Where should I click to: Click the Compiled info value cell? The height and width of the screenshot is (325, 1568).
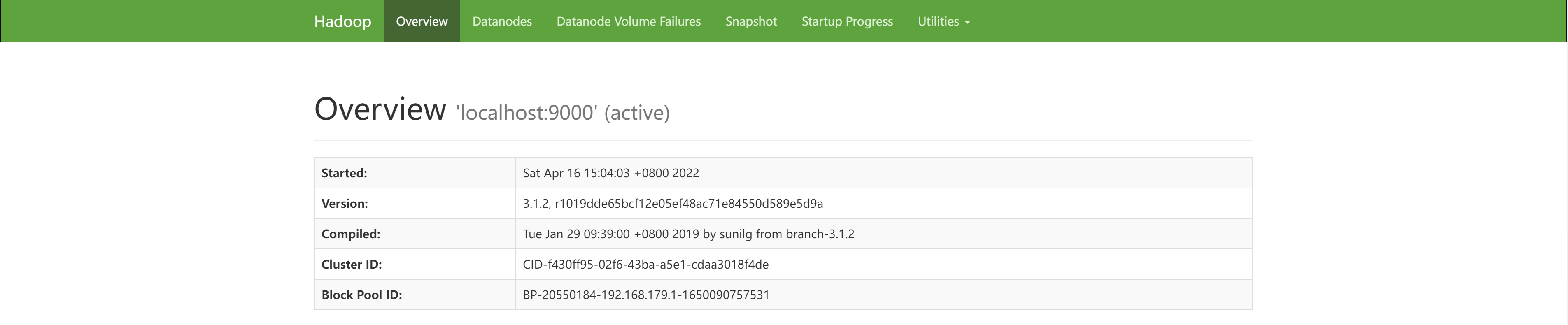(x=688, y=234)
